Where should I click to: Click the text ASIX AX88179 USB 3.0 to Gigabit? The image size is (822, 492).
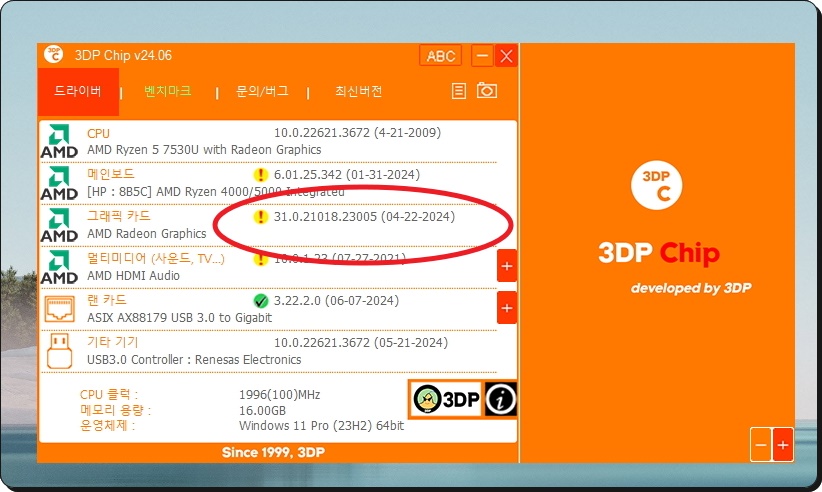[179, 318]
